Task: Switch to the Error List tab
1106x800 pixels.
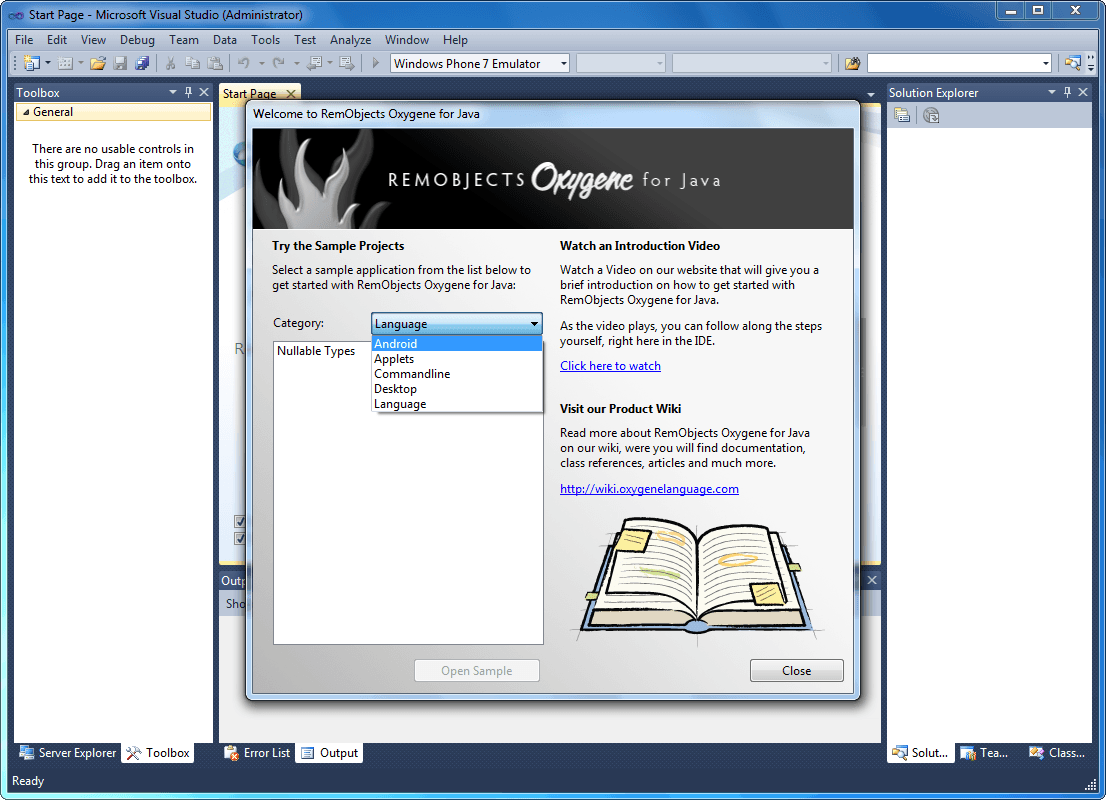Action: (257, 753)
